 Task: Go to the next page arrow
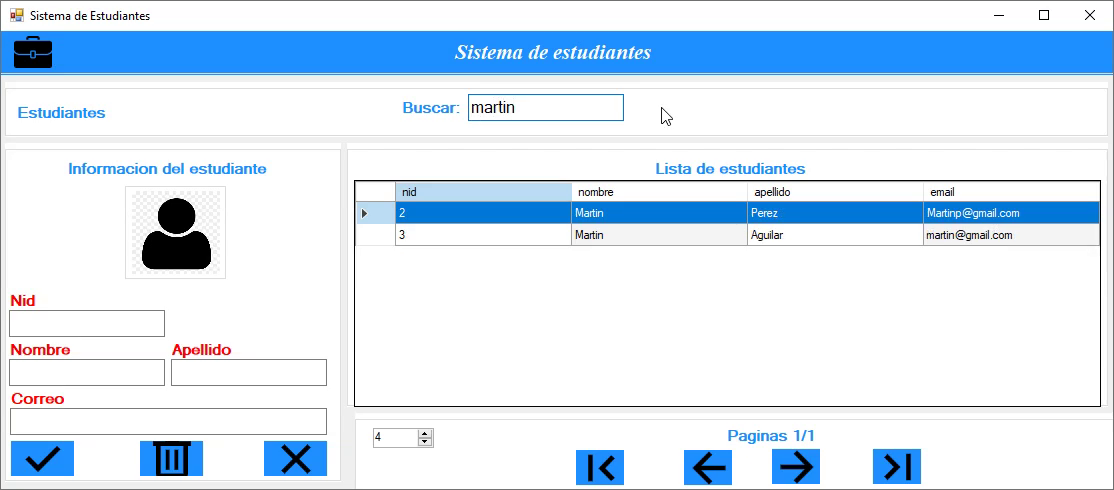point(796,467)
